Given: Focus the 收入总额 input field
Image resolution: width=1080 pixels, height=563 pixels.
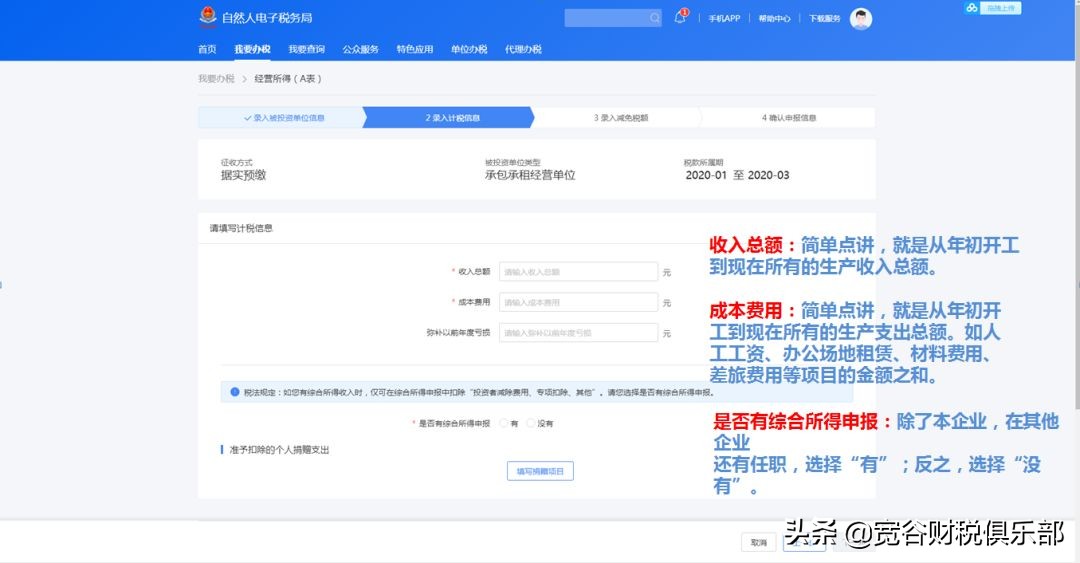Looking at the screenshot, I should (578, 272).
